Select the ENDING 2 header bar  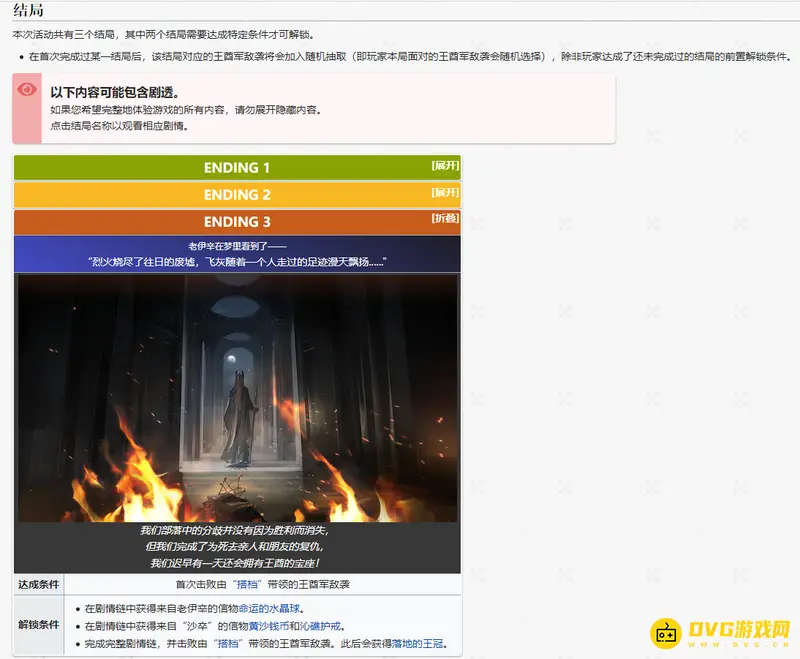click(x=238, y=194)
